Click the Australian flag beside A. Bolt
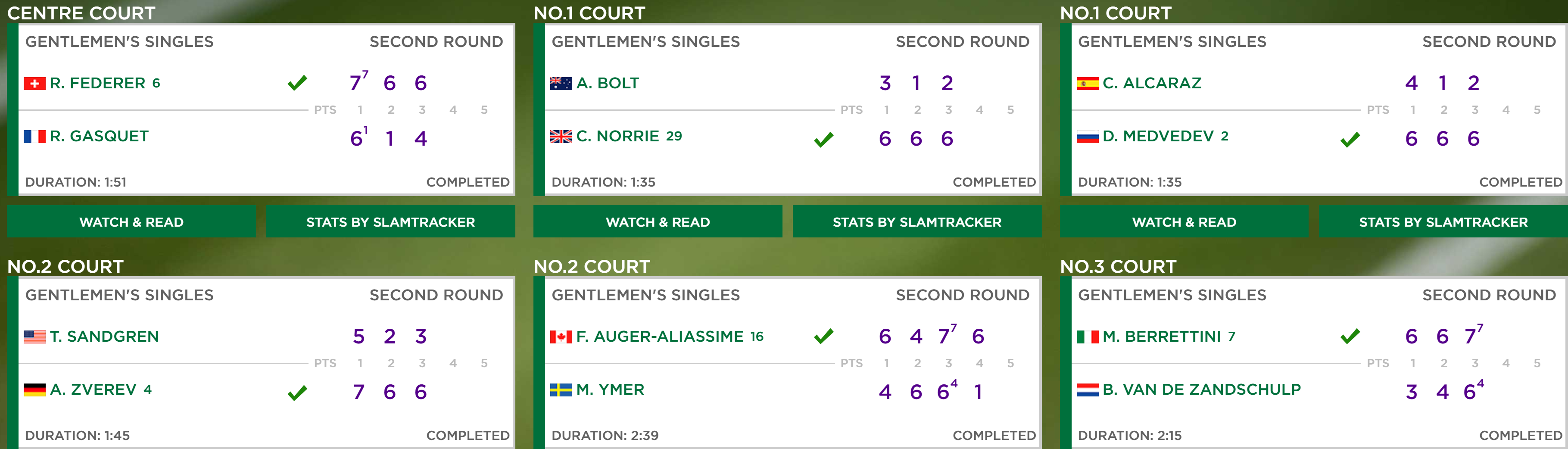Image resolution: width=1568 pixels, height=449 pixels. coord(561,83)
